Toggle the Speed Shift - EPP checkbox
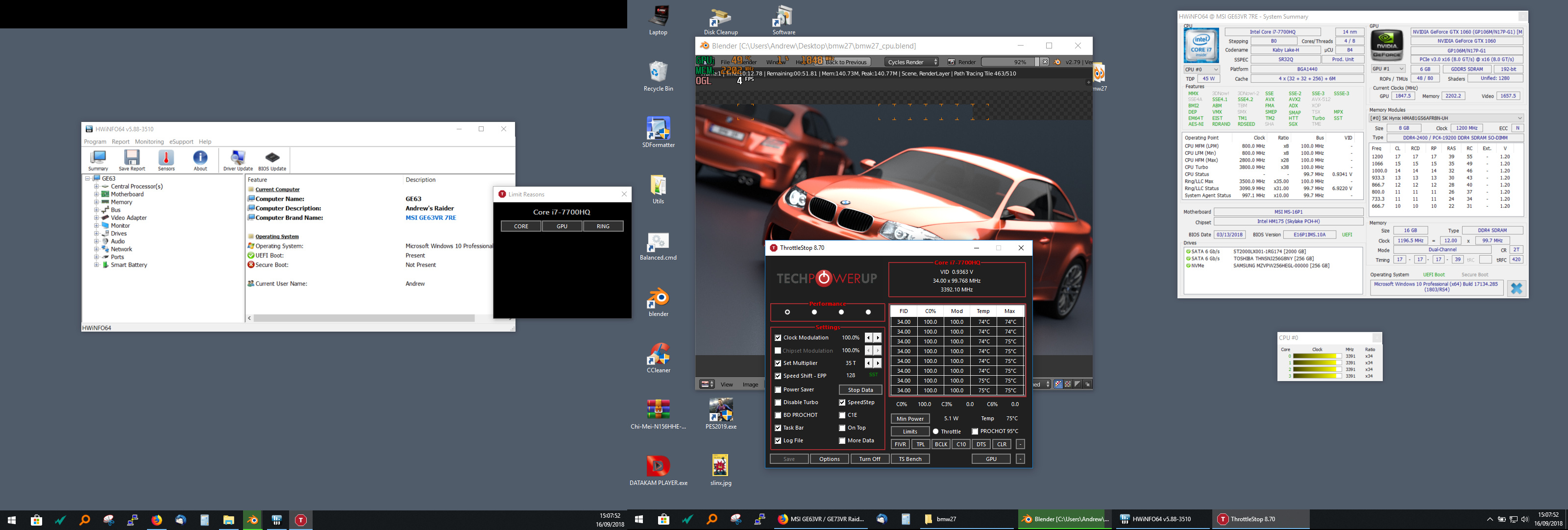This screenshot has width=1568, height=530. (x=778, y=376)
